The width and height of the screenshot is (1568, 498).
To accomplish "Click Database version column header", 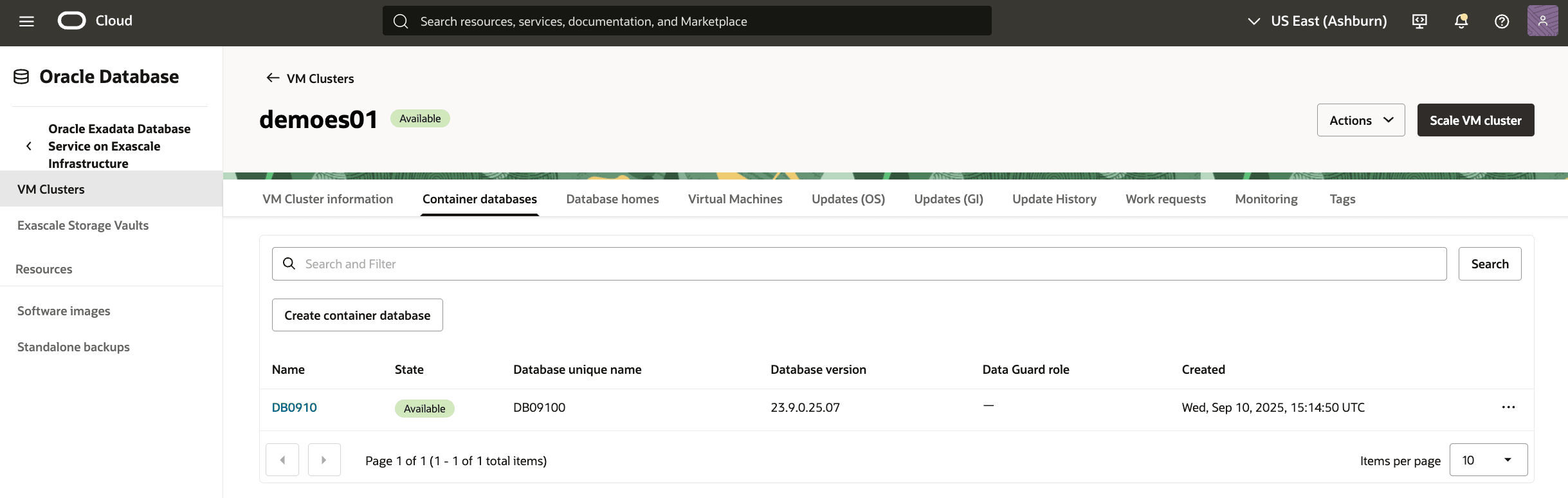I will 818,369.
